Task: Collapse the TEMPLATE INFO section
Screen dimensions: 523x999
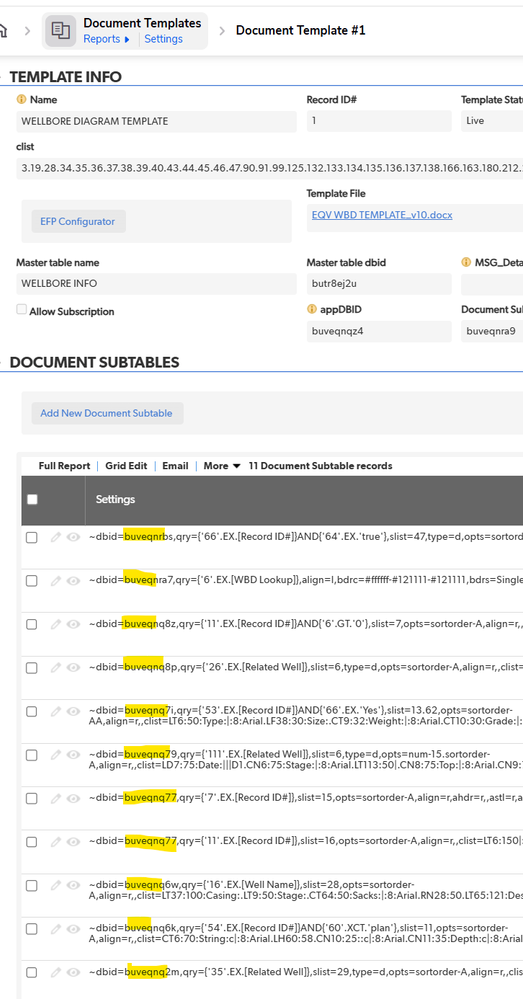Action: point(3,77)
